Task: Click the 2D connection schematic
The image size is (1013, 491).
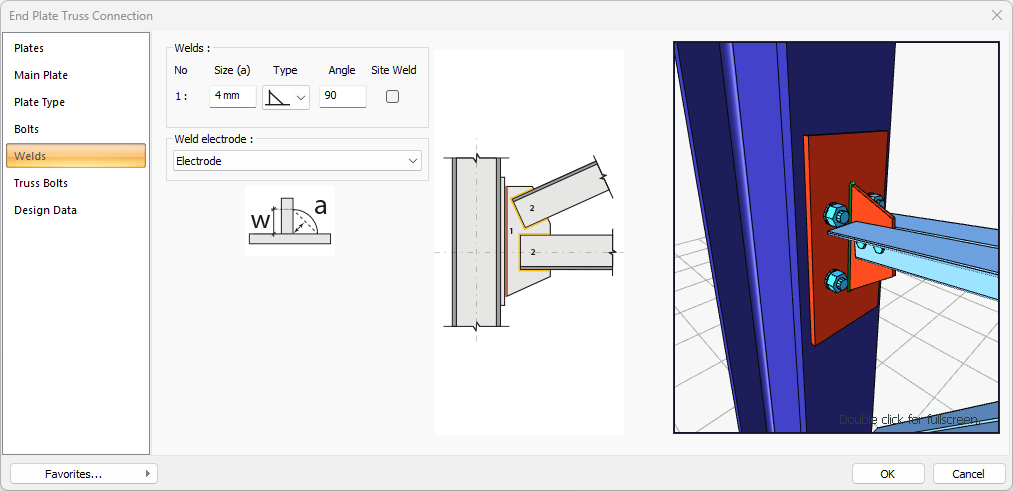Action: tap(529, 242)
